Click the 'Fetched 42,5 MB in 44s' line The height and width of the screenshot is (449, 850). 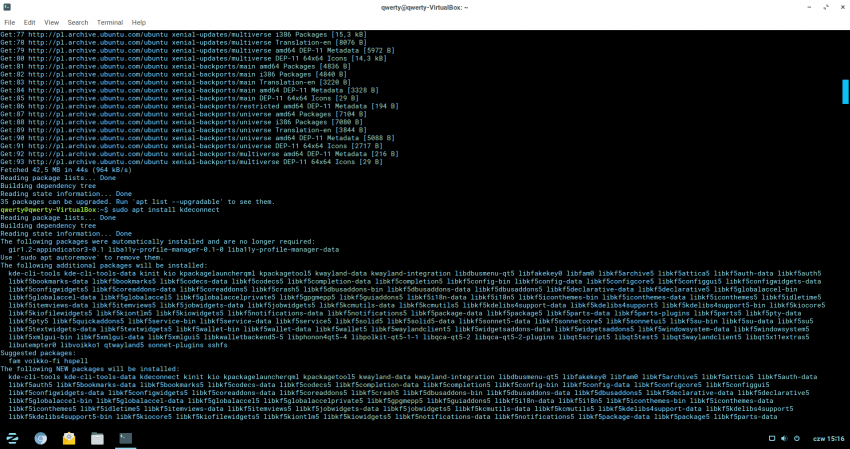click(66, 170)
